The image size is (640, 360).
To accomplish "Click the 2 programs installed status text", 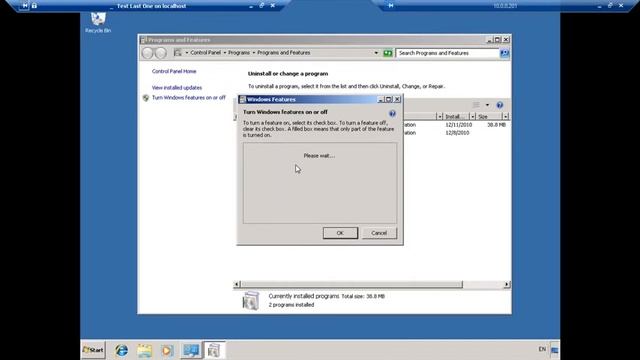I will pos(291,305).
